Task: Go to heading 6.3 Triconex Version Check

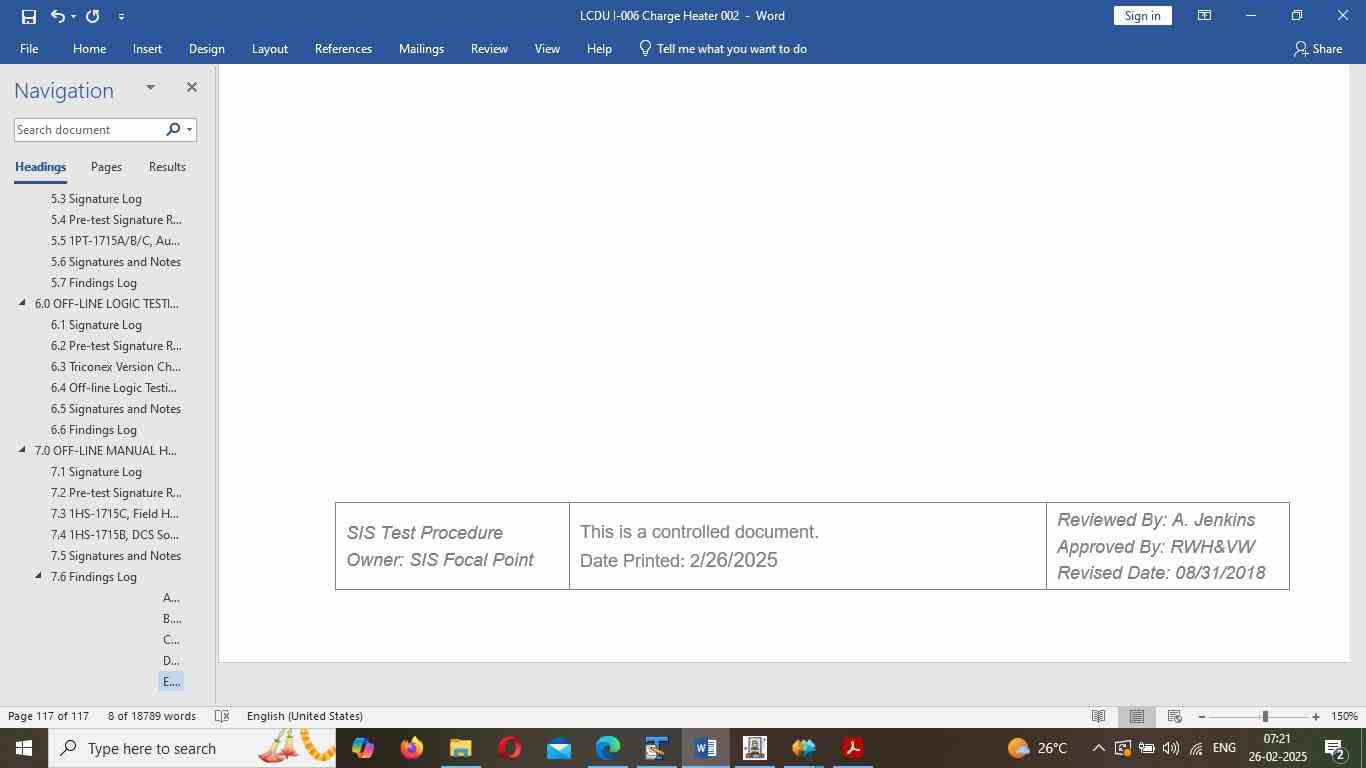Action: (x=116, y=367)
